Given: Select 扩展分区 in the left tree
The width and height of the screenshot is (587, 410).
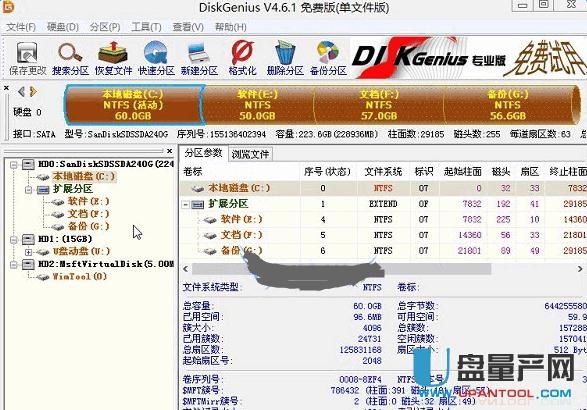Looking at the screenshot, I should [72, 189].
